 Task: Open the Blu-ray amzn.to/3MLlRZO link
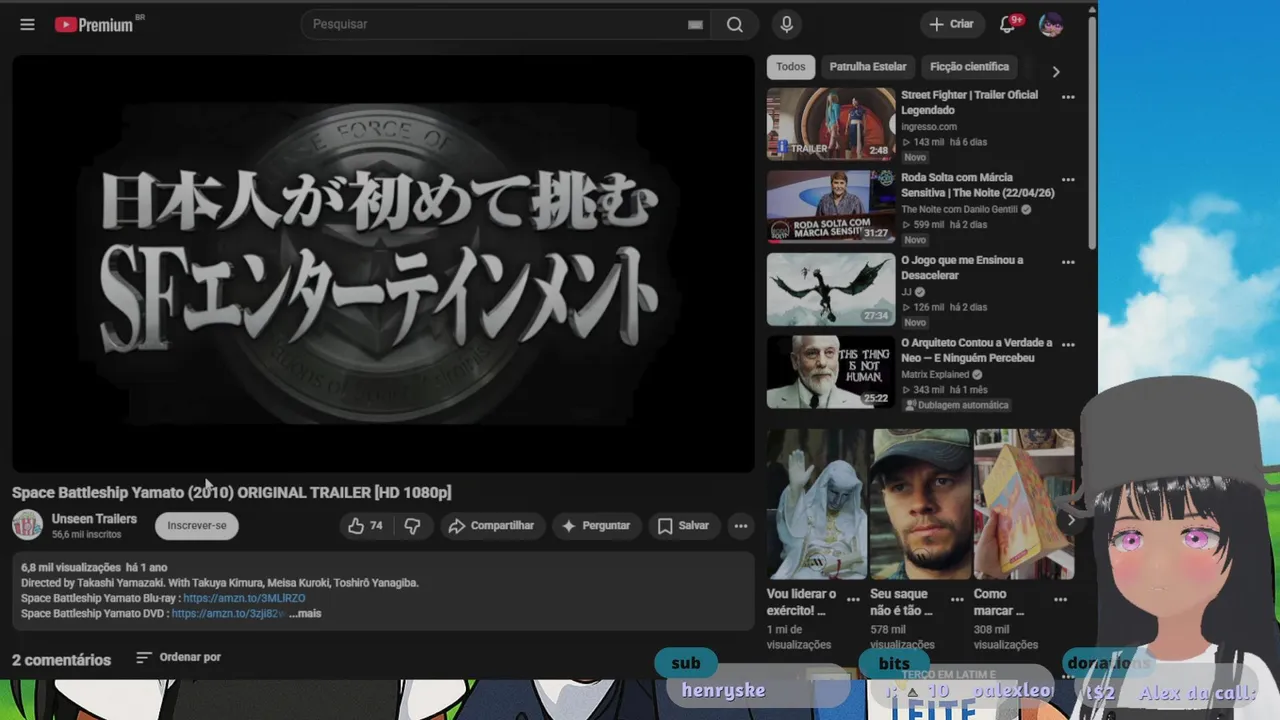click(244, 598)
